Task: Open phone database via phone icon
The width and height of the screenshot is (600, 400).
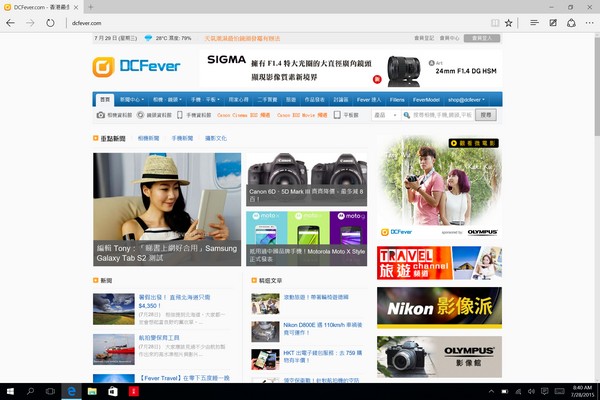Action: click(x=179, y=115)
